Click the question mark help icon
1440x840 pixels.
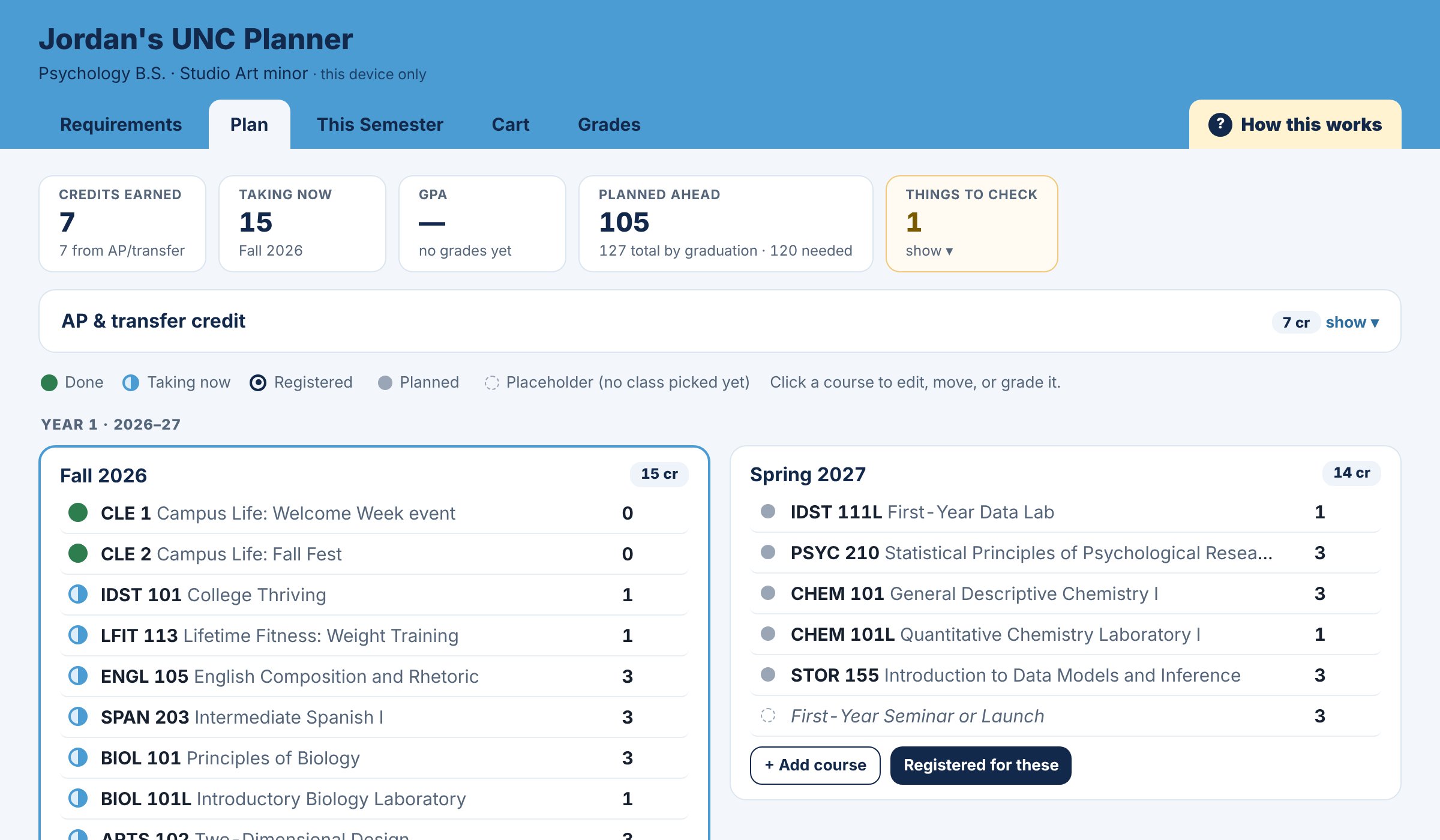click(x=1220, y=125)
